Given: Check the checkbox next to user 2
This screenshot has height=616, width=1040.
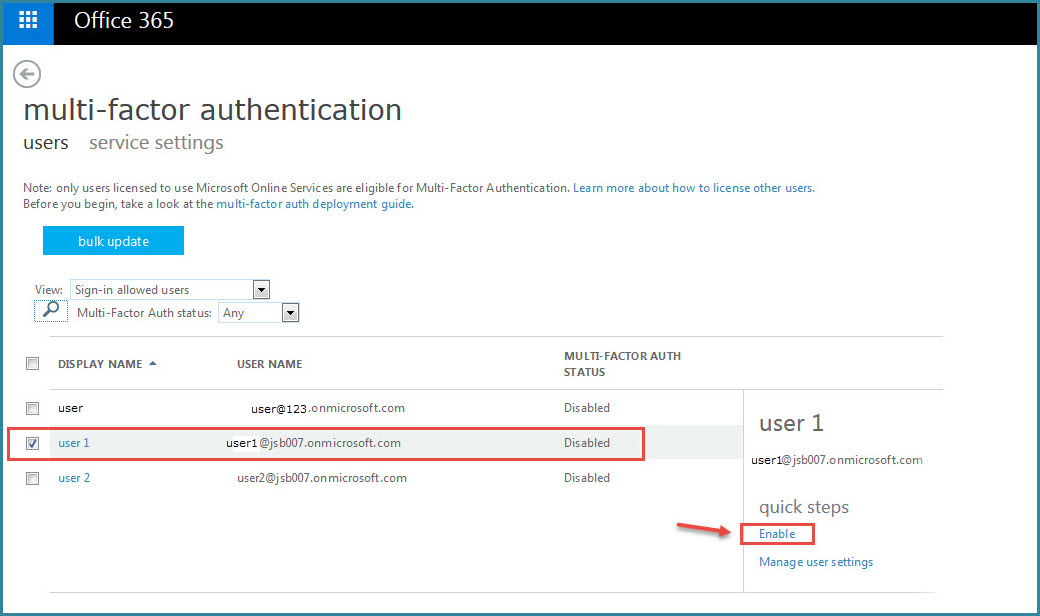Looking at the screenshot, I should 32,478.
